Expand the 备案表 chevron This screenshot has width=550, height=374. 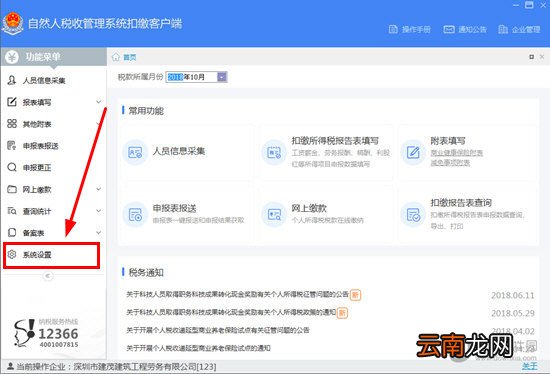pos(99,232)
